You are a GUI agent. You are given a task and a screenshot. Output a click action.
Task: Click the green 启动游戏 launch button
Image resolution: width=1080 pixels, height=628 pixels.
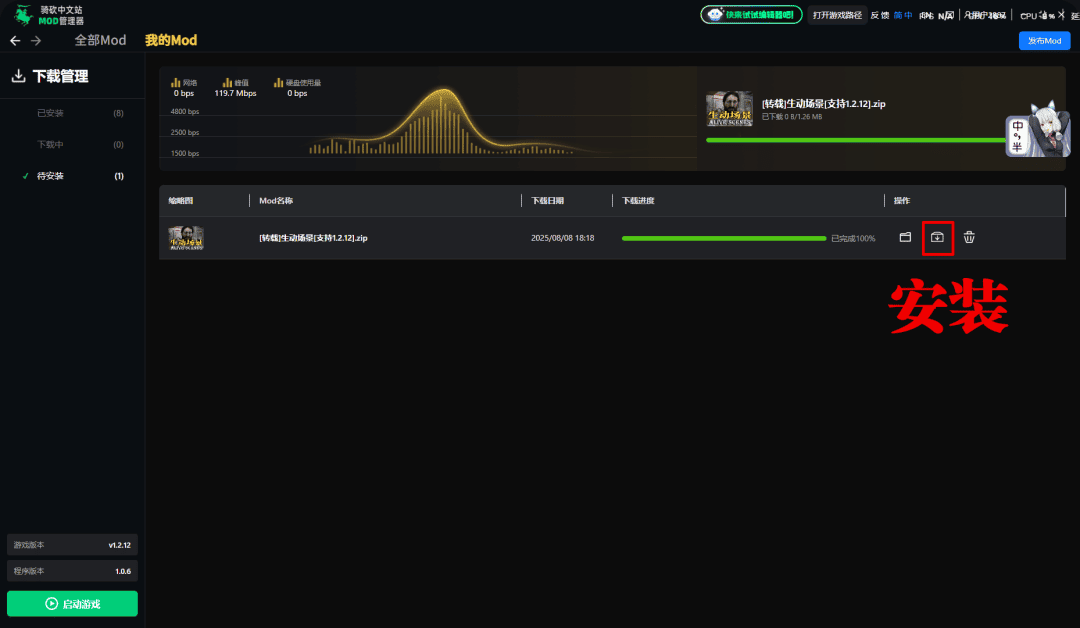(x=72, y=604)
